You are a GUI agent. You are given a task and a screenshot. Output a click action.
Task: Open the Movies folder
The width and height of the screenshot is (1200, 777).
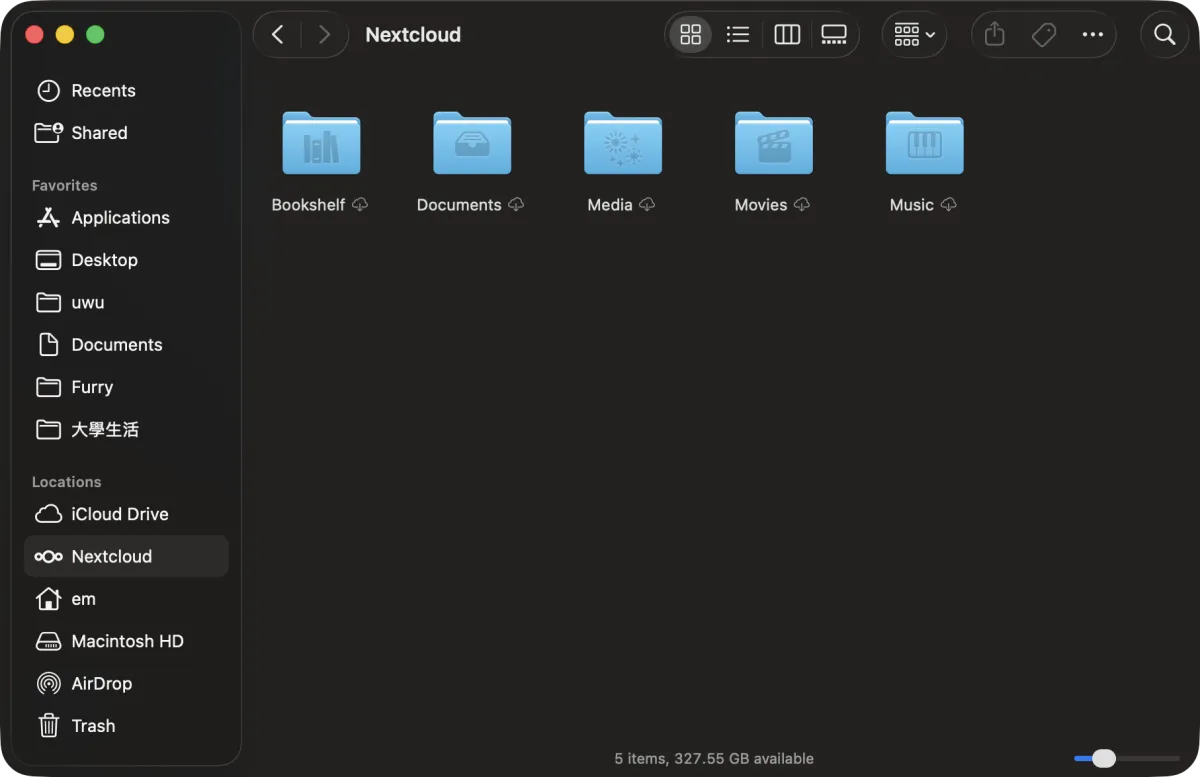pos(773,143)
